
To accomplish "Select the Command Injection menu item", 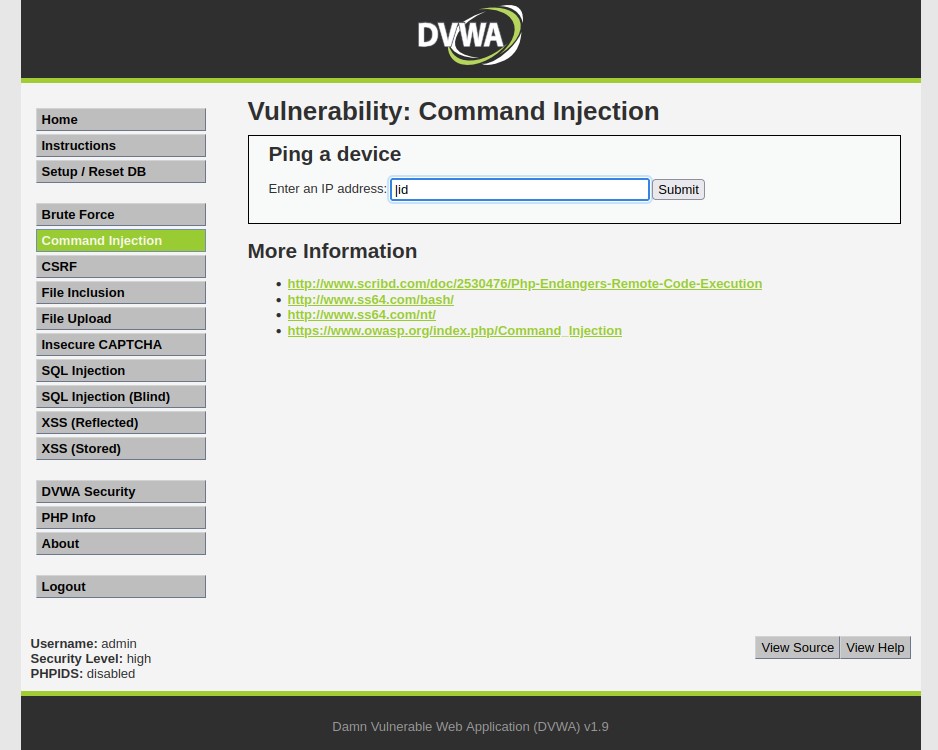I will pyautogui.click(x=121, y=240).
